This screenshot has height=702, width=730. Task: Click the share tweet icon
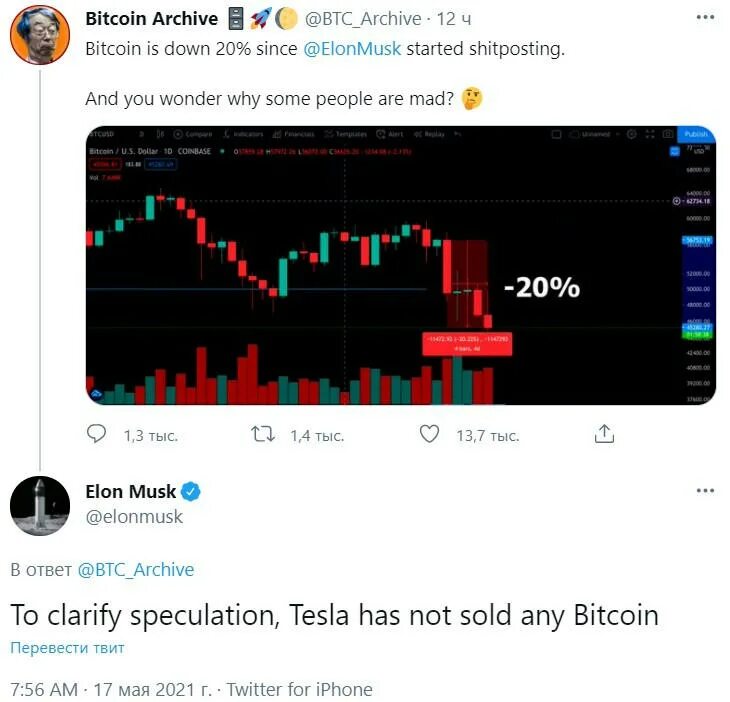tap(604, 435)
